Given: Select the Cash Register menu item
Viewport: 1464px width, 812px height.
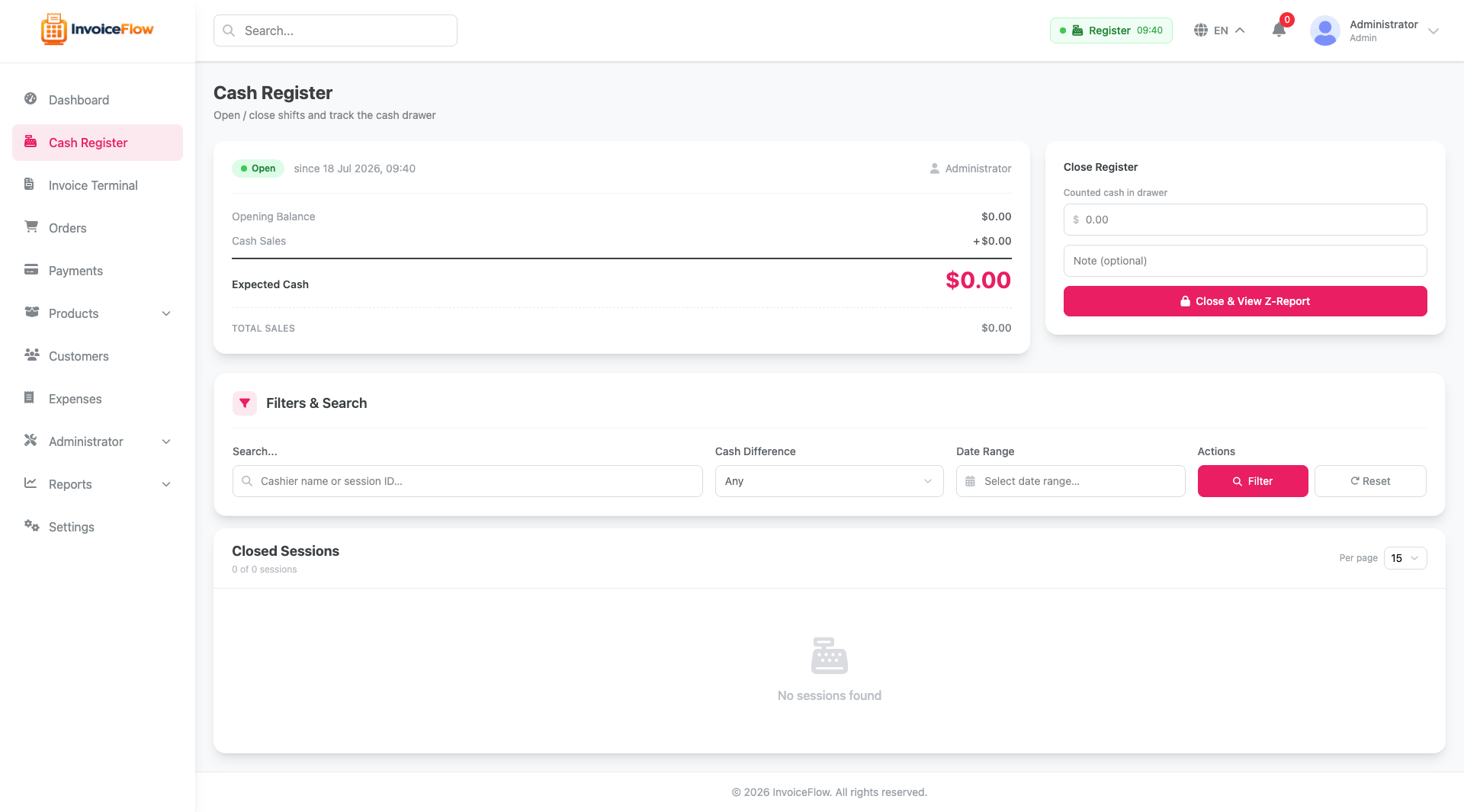Looking at the screenshot, I should point(98,143).
